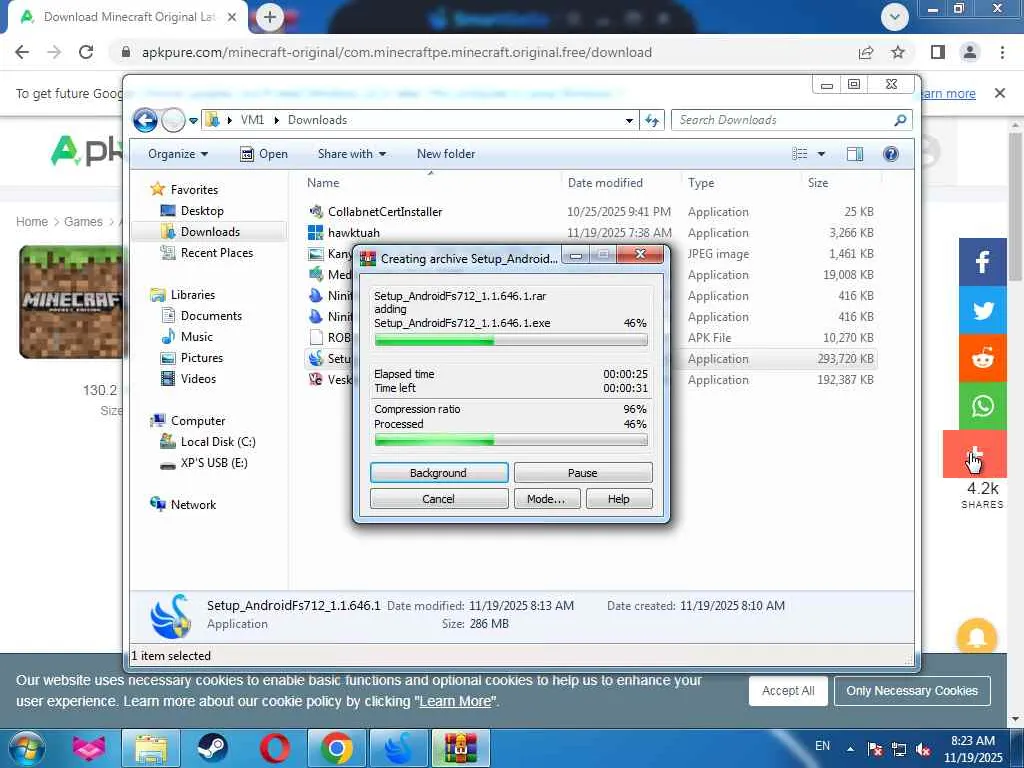Viewport: 1024px width, 768px height.
Task: Select Desktop in the navigation pane
Action: point(202,211)
